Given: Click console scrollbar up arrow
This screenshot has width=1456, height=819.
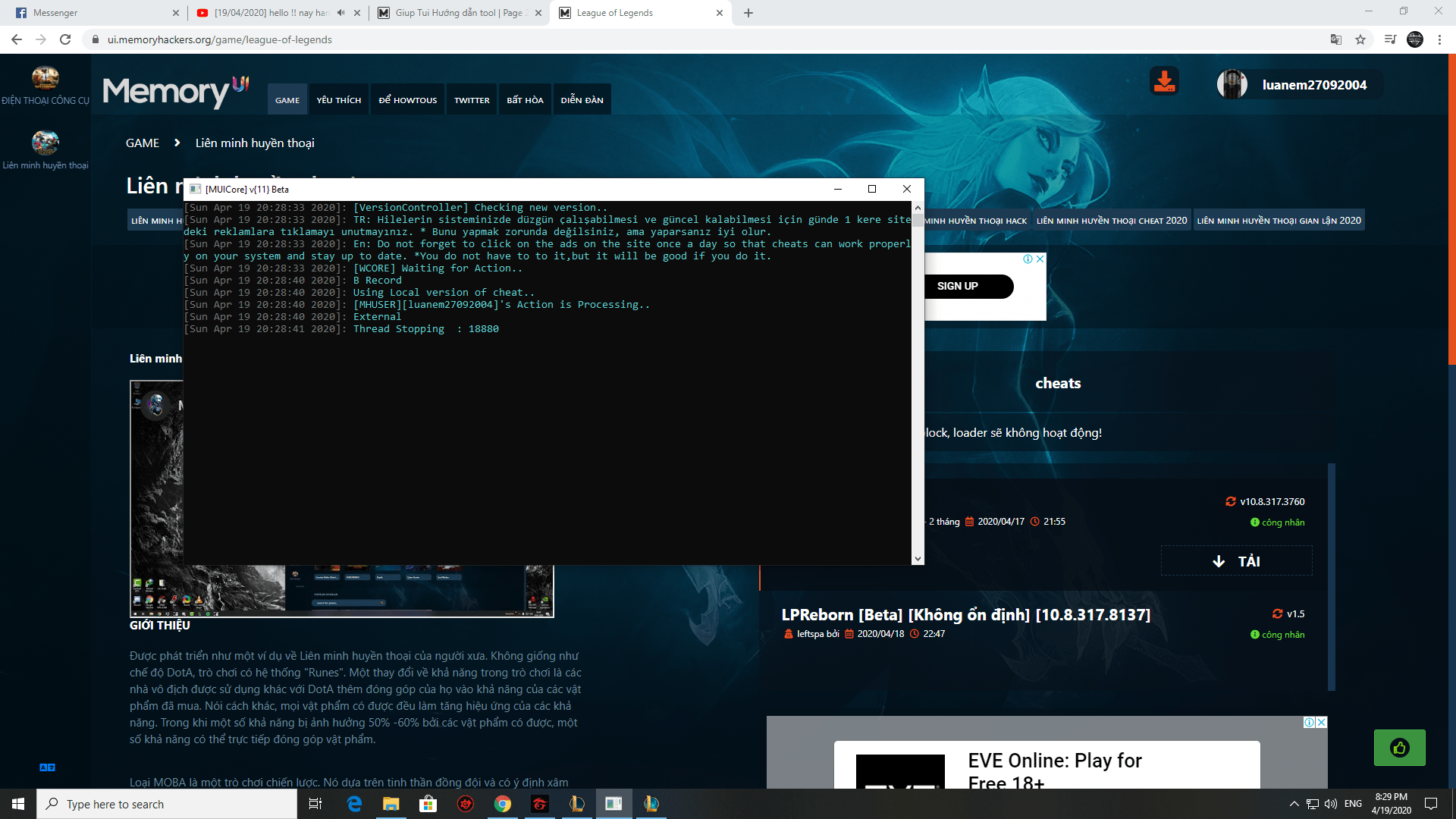Looking at the screenshot, I should (918, 207).
